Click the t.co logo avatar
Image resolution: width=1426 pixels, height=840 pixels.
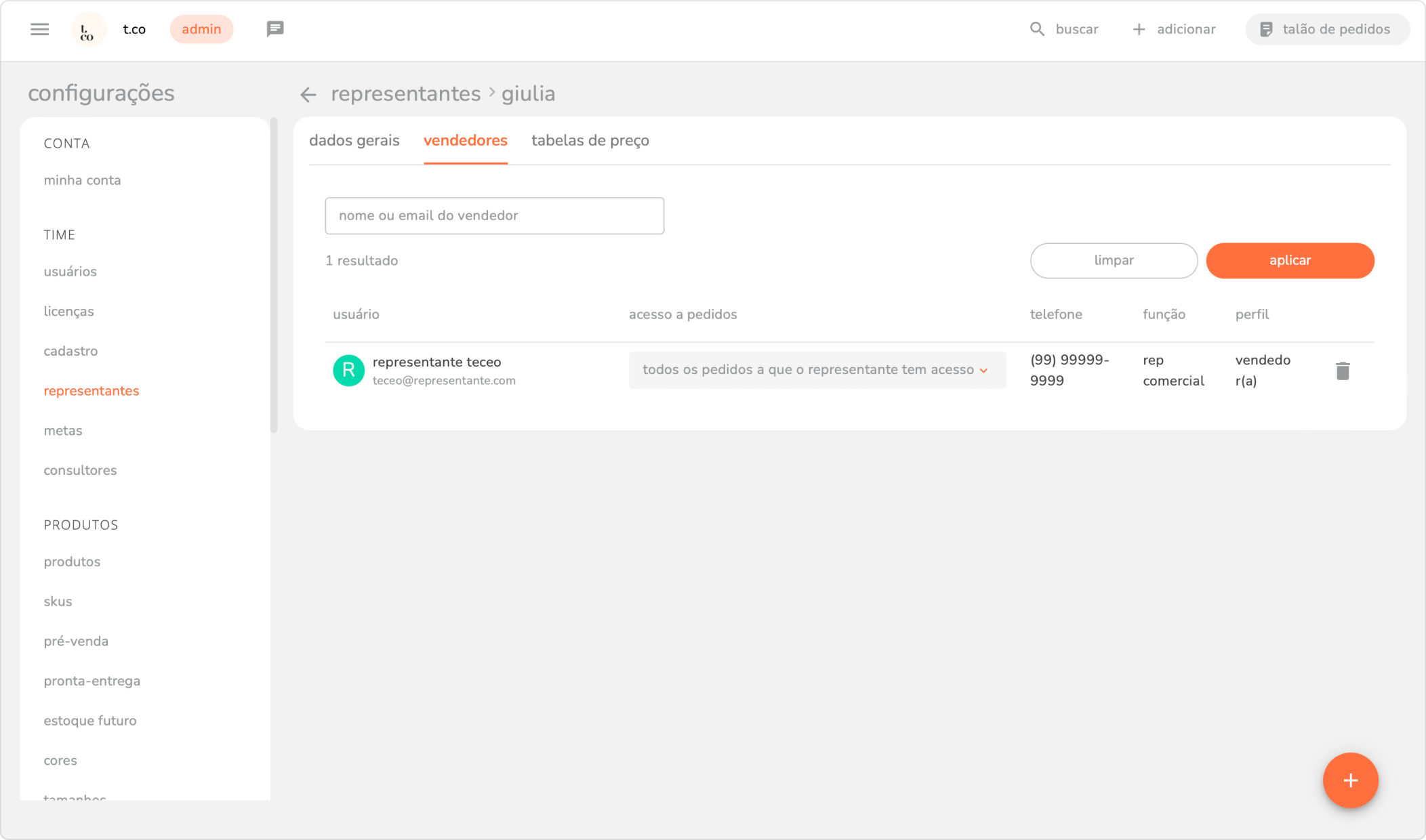[x=88, y=30]
